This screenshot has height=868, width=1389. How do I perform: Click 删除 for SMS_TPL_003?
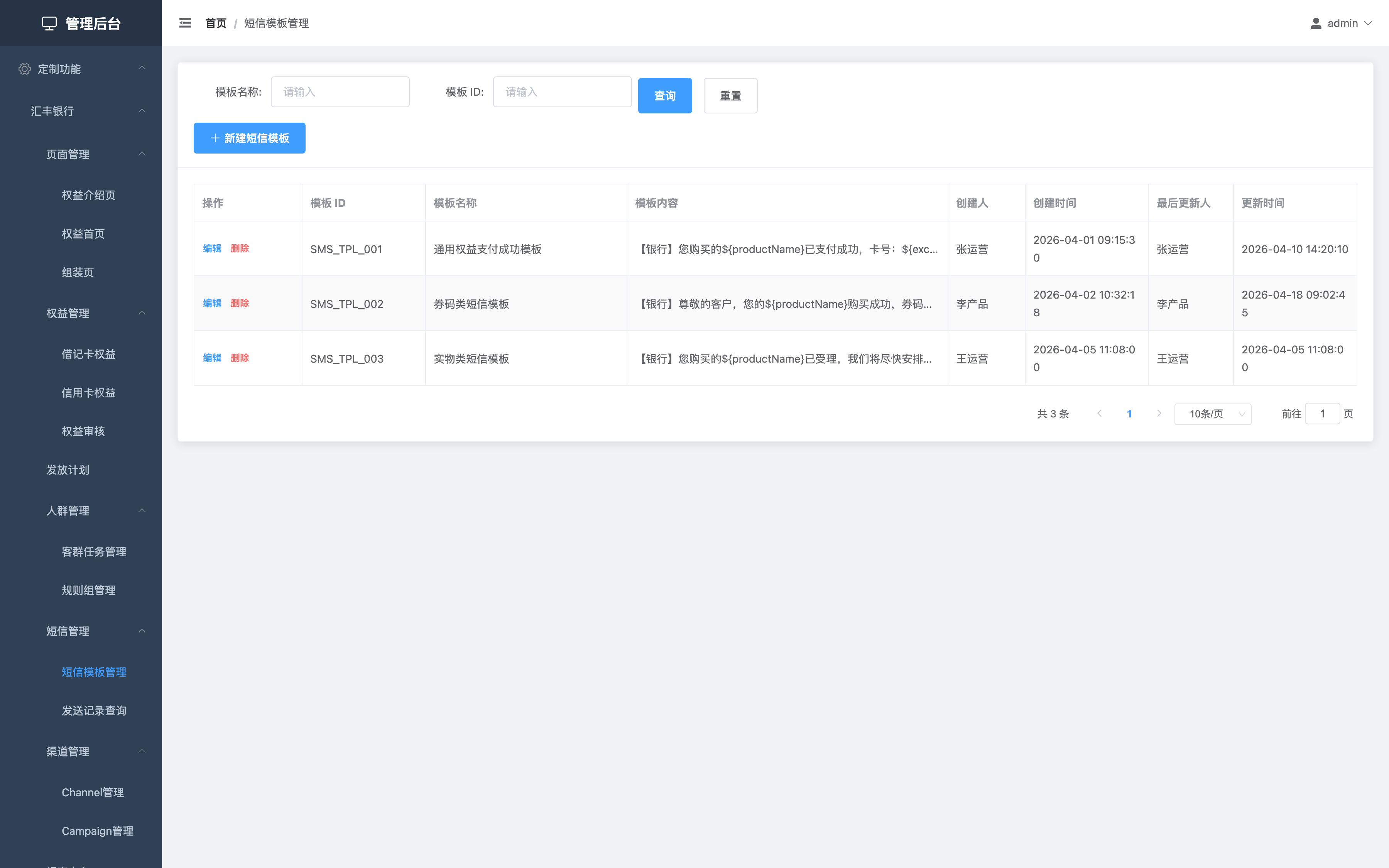pos(239,358)
